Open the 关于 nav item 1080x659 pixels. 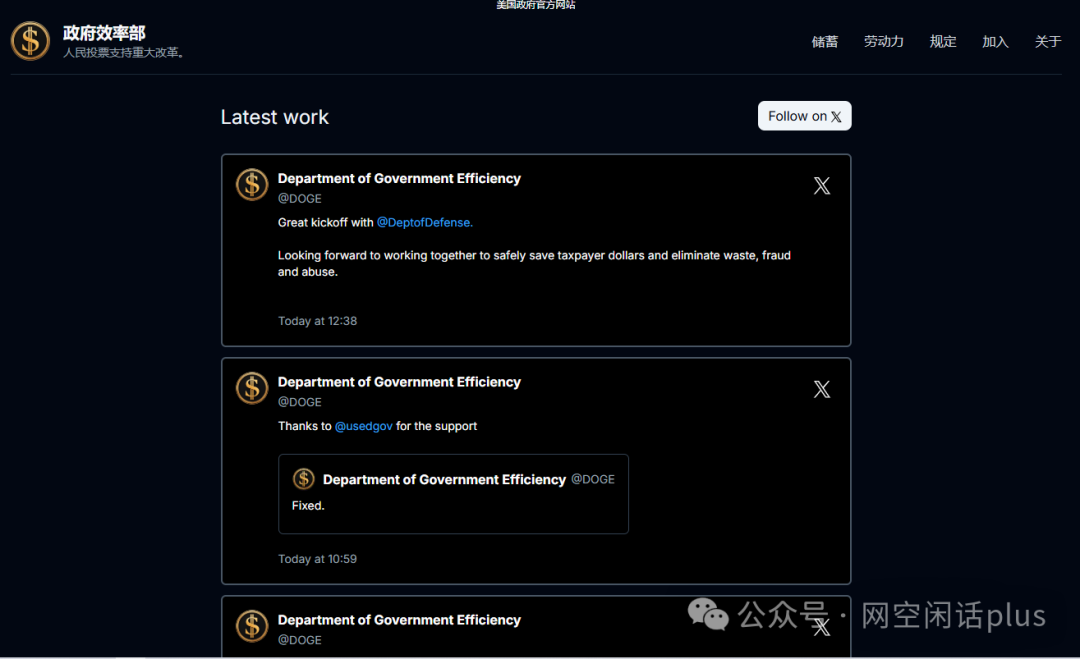click(1048, 42)
